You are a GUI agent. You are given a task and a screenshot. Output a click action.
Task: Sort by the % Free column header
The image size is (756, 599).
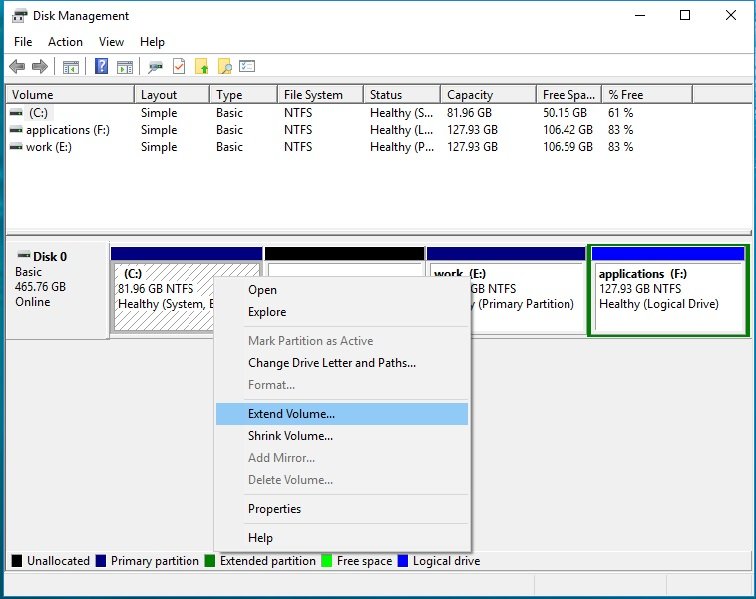tap(647, 95)
